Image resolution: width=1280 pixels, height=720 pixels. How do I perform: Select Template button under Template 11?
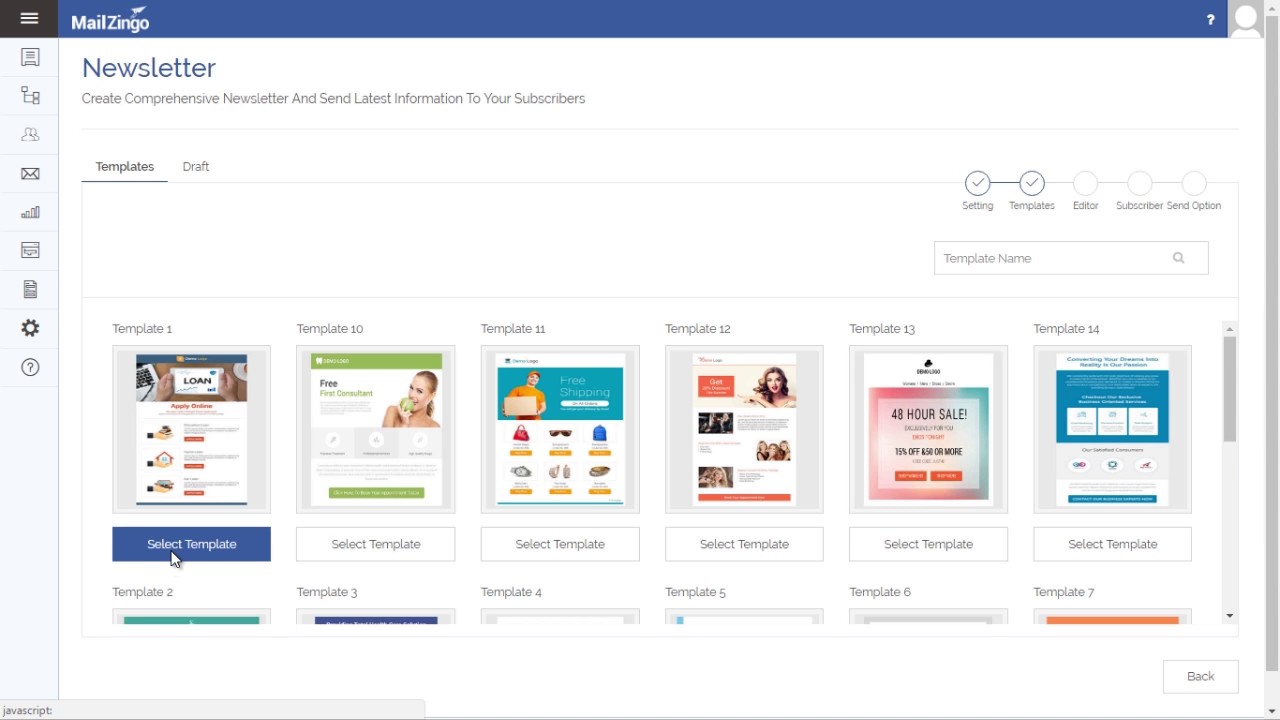pos(560,544)
